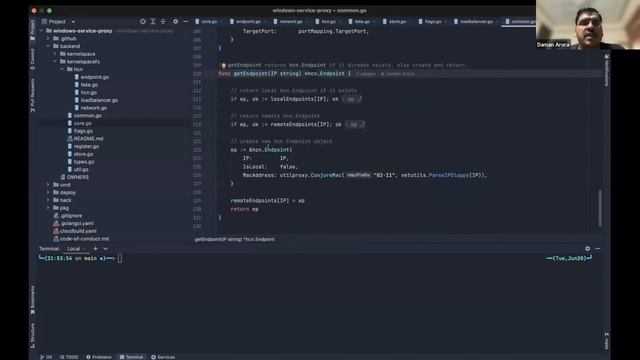Open .gitignore in project tree
Image resolution: width=640 pixels, height=360 pixels.
71,216
